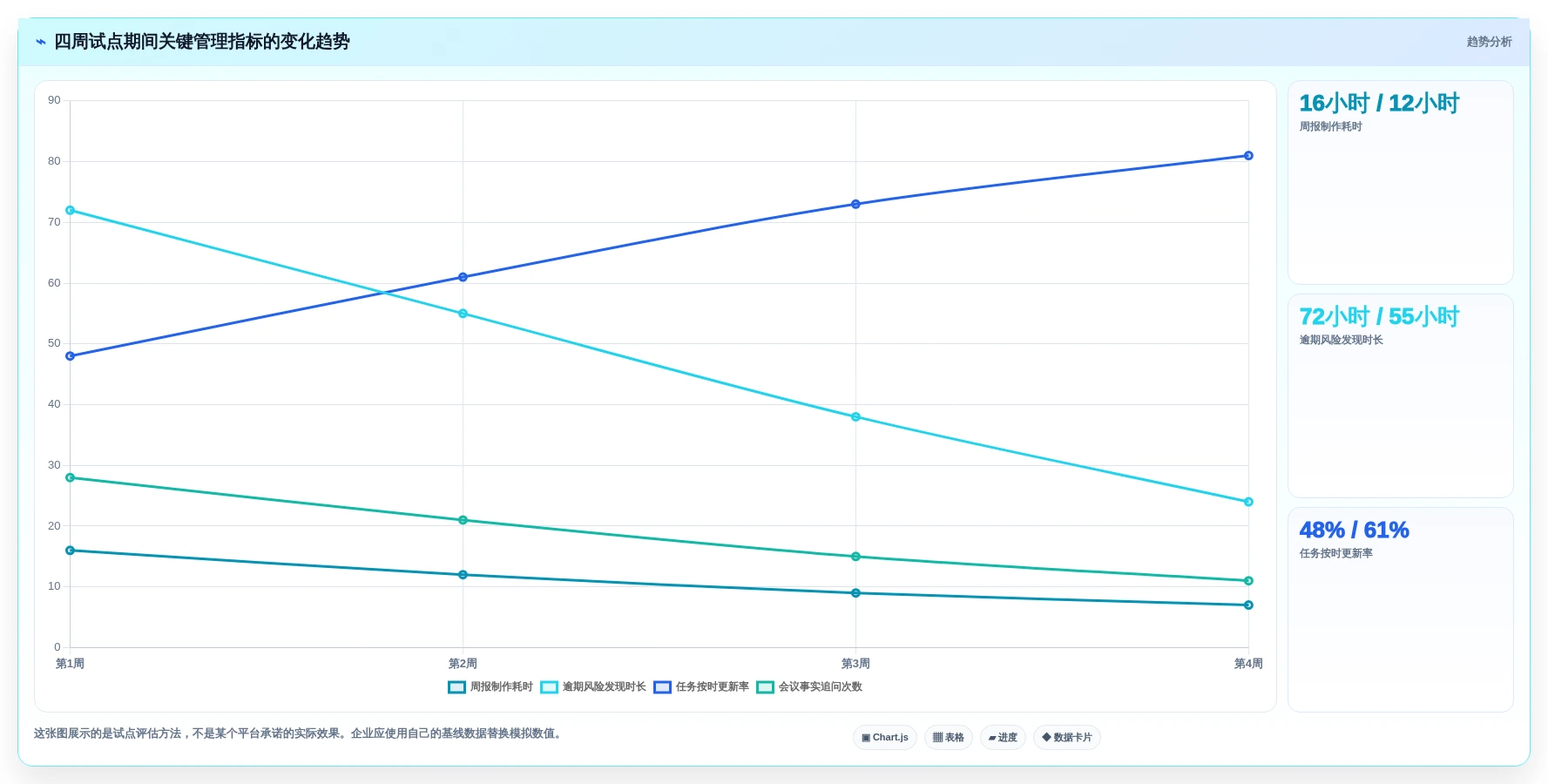The image size is (1548, 784).
Task: Toggle 逾期风险发现时长 legend swatch
Action: pyautogui.click(x=549, y=687)
